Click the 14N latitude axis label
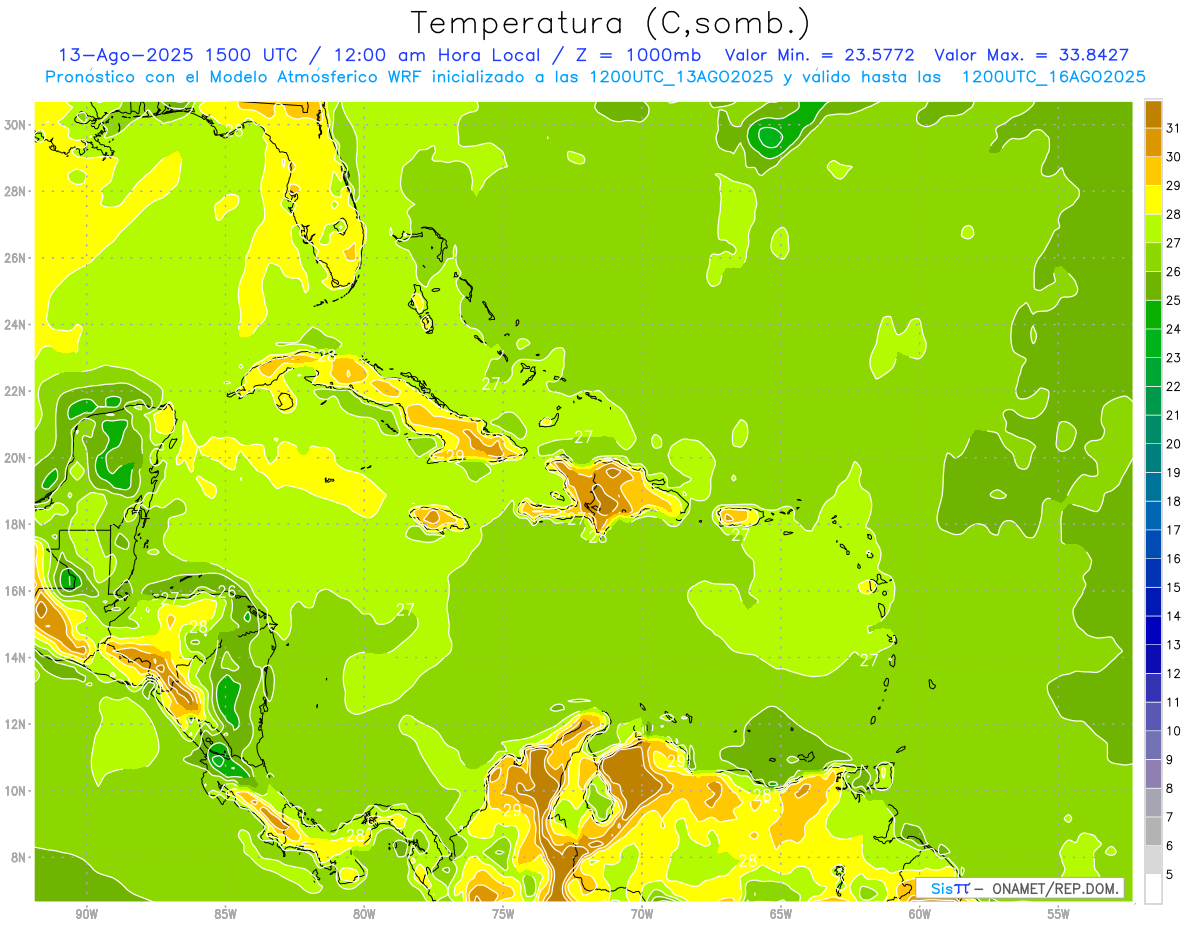This screenshot has width=1200, height=927. click(15, 658)
